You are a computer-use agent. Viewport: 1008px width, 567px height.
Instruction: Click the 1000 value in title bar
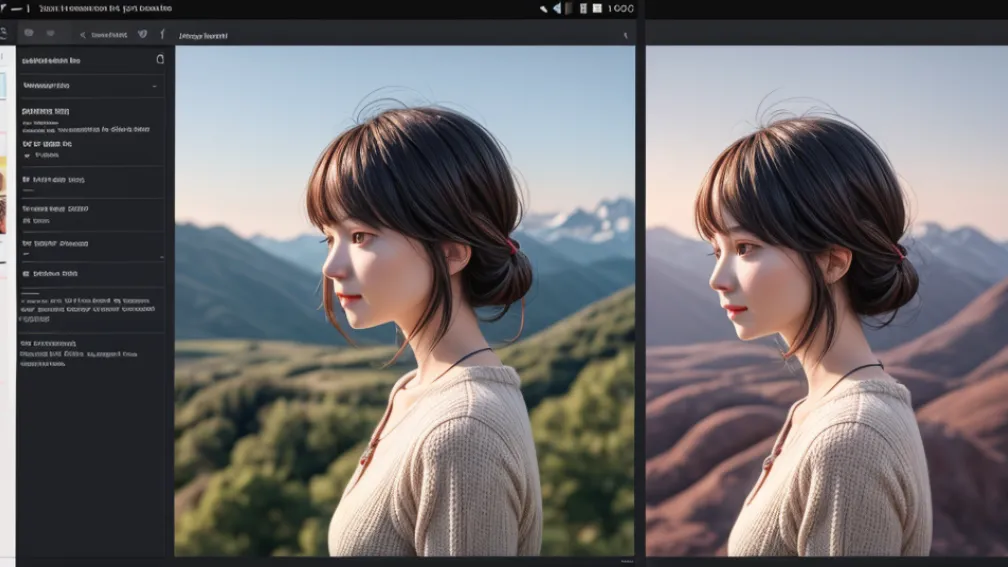pyautogui.click(x=621, y=8)
